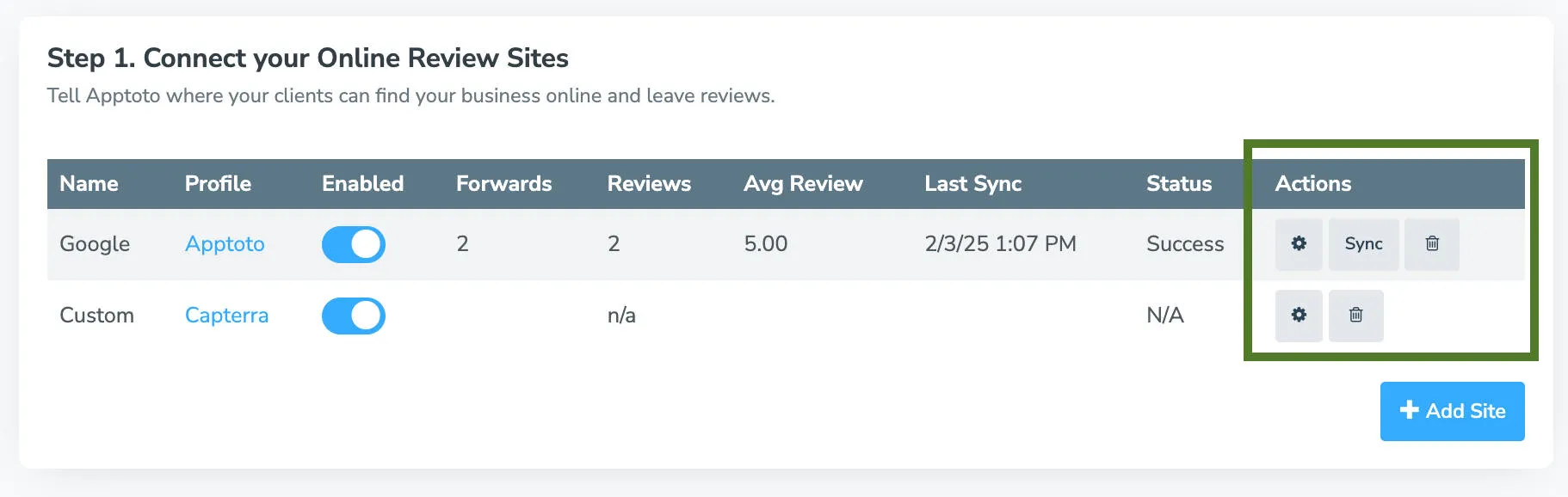Screen dimensions: 1568x497
Task: Open settings for the Capterra custom site
Action: (1299, 316)
